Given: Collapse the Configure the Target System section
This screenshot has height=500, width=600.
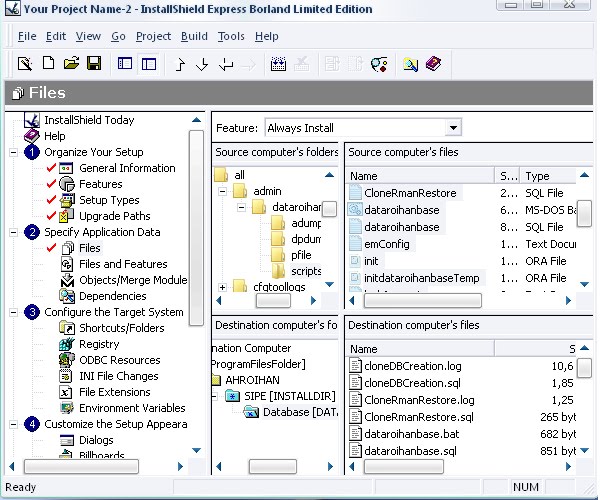Looking at the screenshot, I should pos(13,312).
